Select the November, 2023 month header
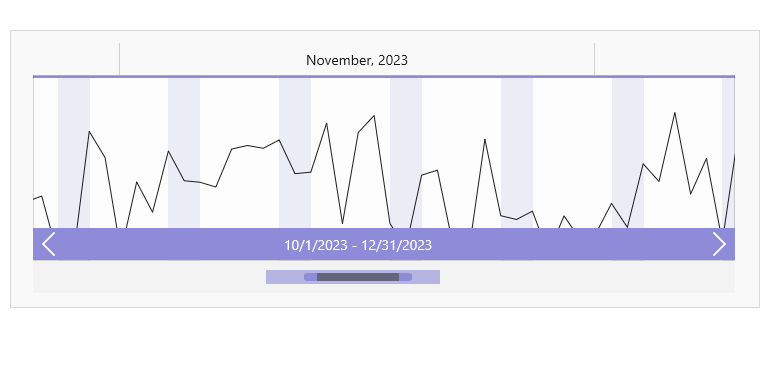The width and height of the screenshot is (770, 368). (x=357, y=60)
